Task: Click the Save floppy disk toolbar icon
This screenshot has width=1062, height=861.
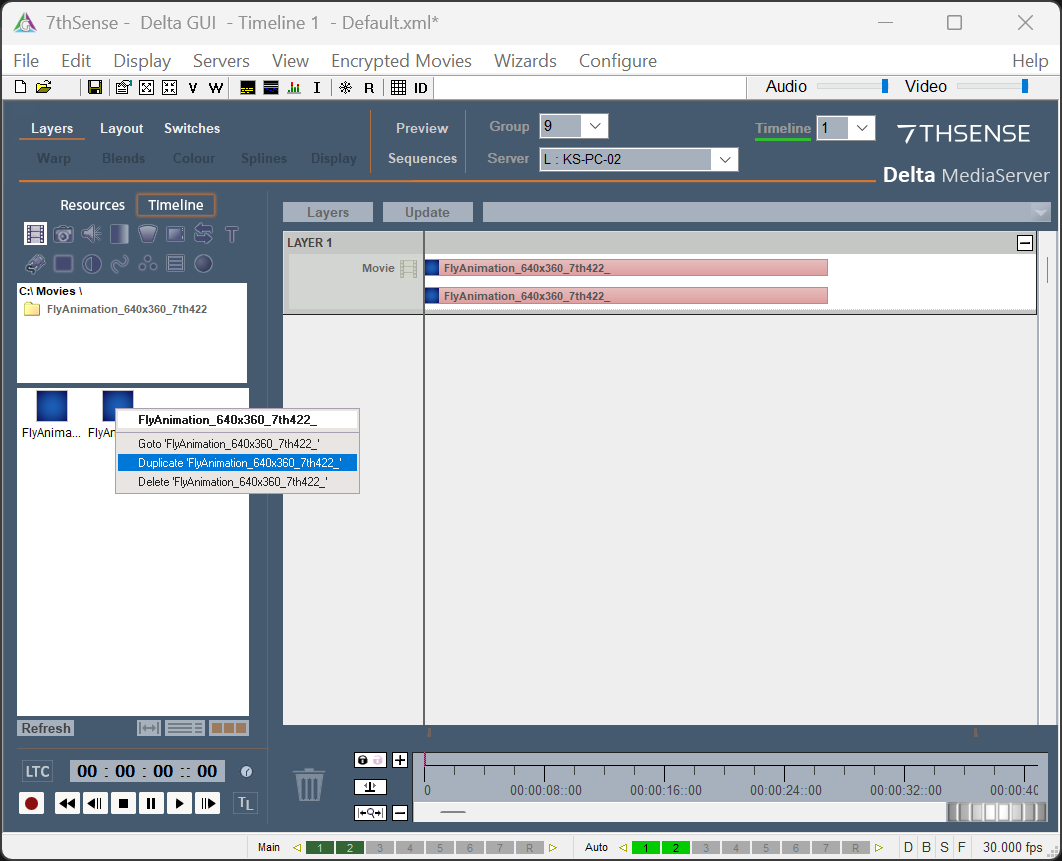Action: (x=95, y=87)
